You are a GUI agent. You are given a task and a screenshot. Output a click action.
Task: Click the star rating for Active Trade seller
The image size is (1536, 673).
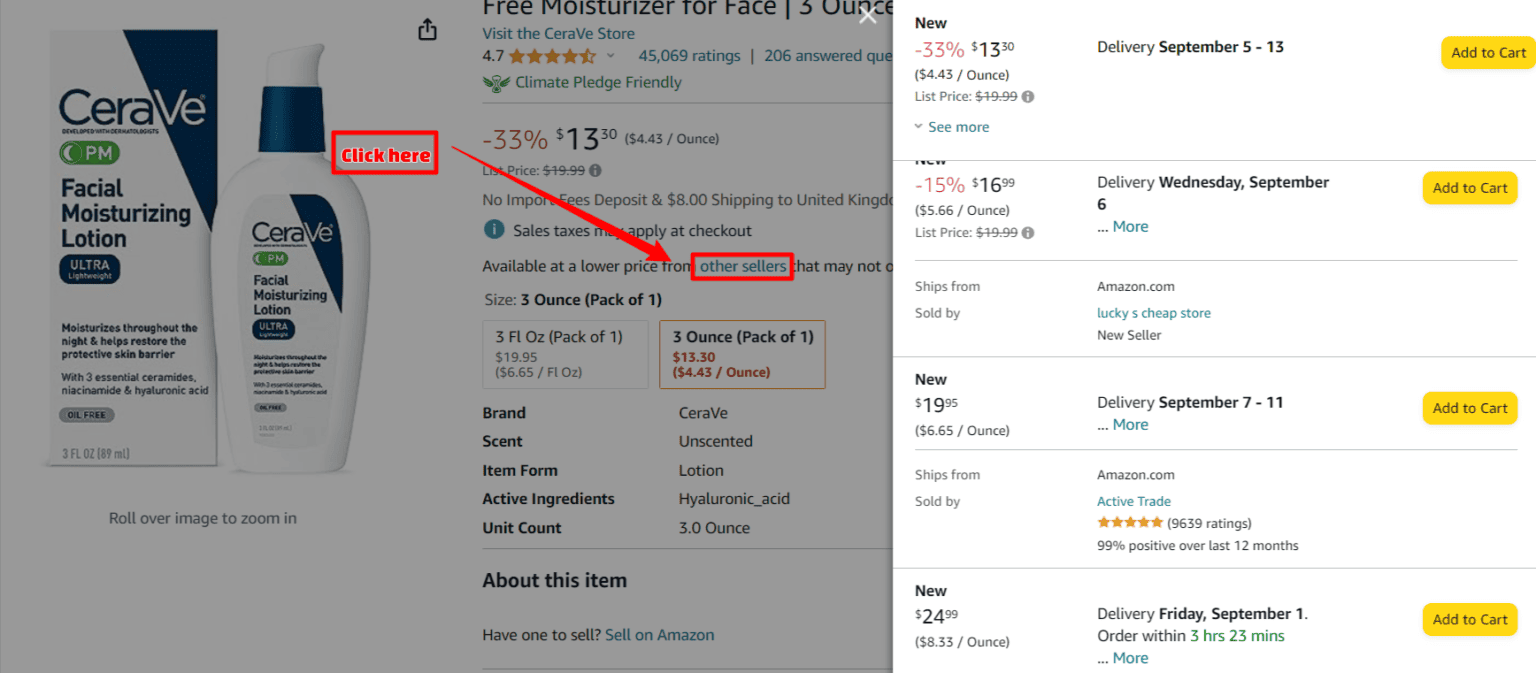coord(1129,523)
